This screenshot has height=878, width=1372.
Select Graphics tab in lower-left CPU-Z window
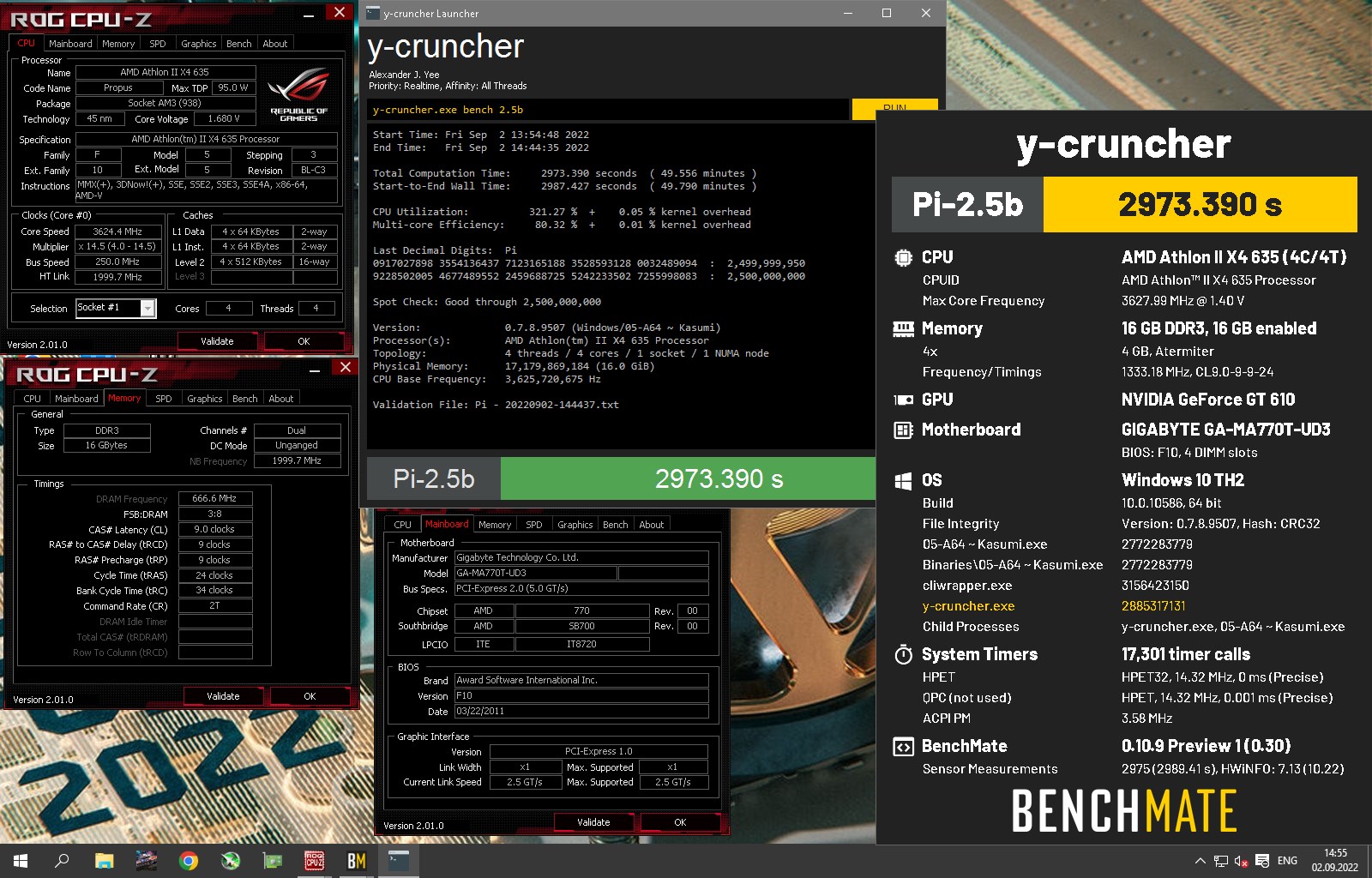pos(205,399)
